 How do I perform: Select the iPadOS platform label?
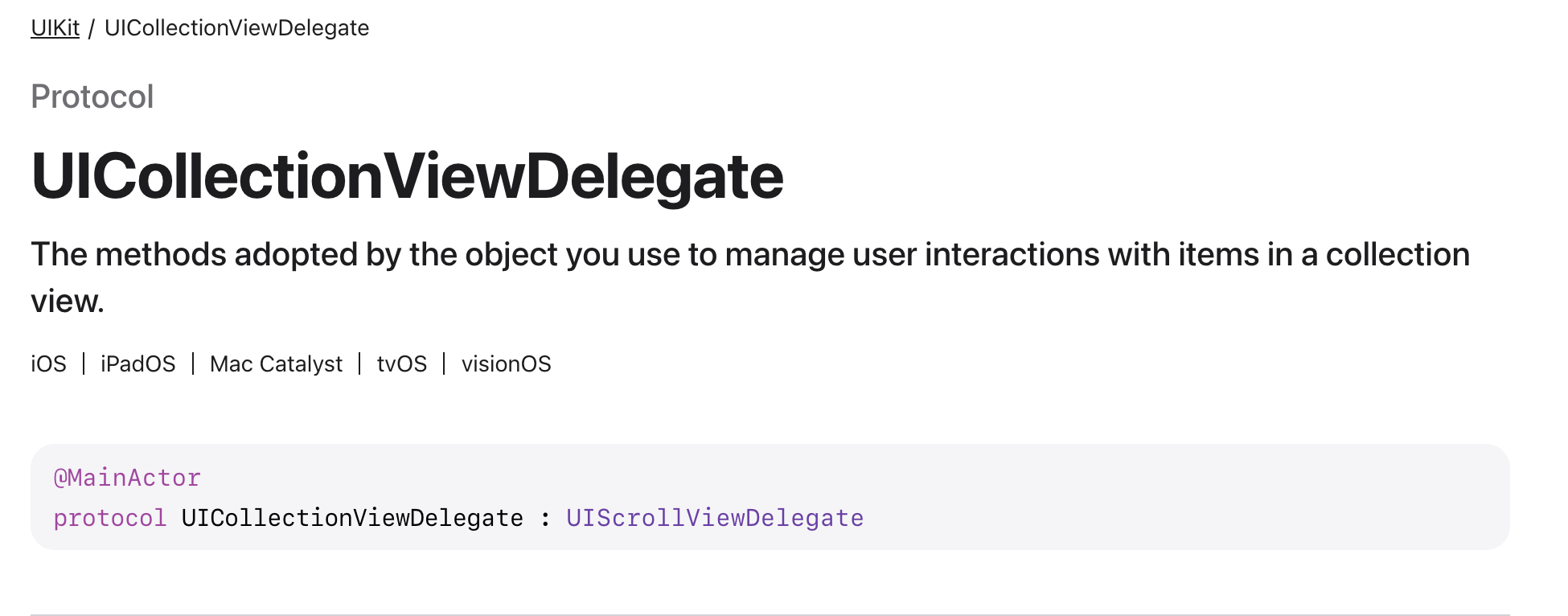(x=138, y=364)
